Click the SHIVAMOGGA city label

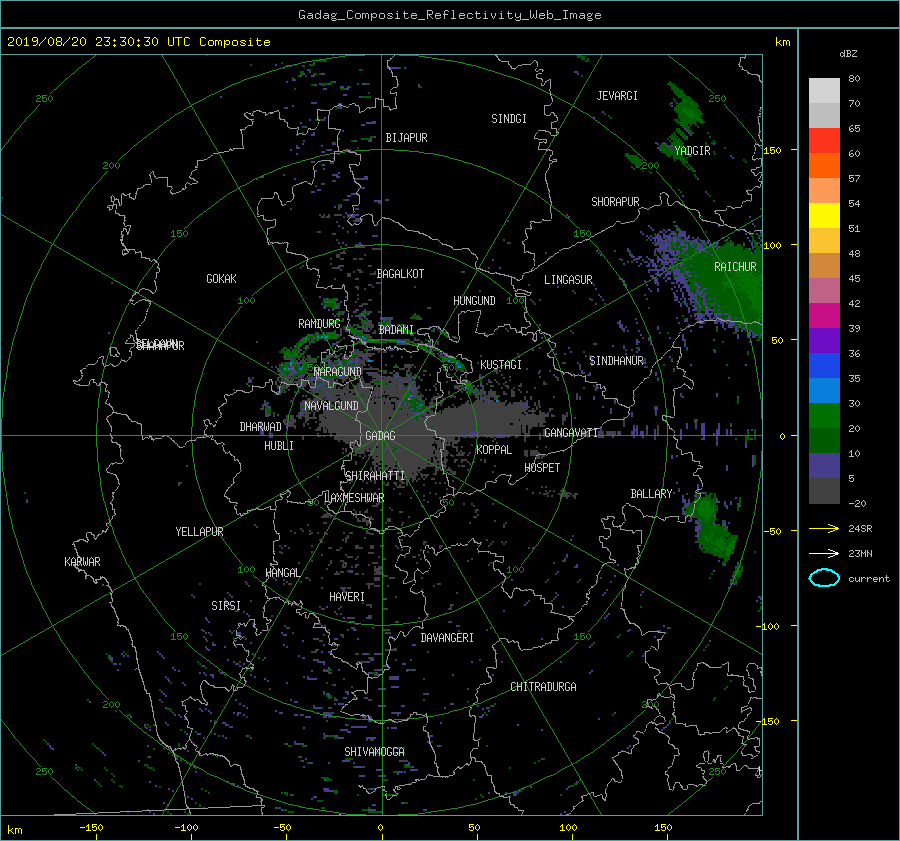pos(374,751)
